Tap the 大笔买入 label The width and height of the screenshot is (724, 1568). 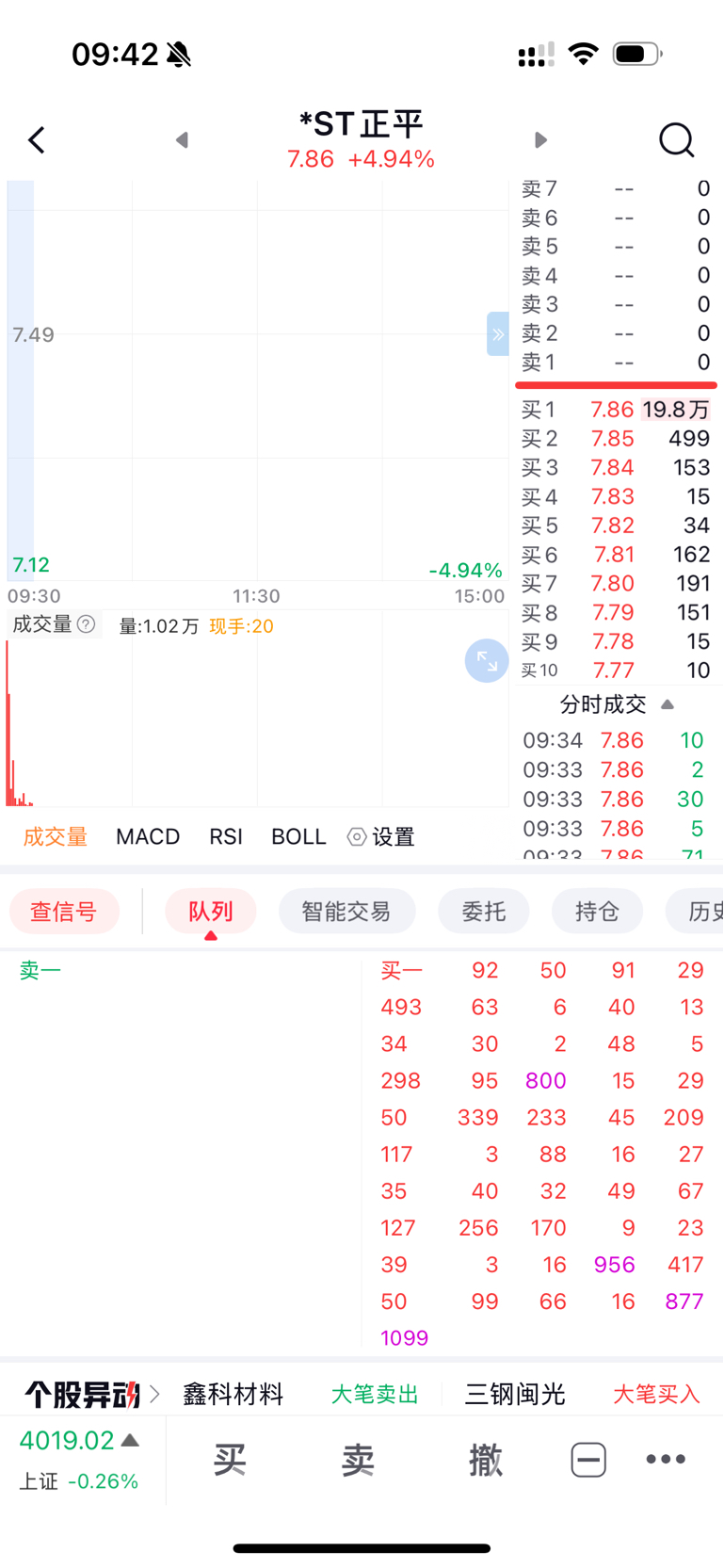click(656, 1394)
